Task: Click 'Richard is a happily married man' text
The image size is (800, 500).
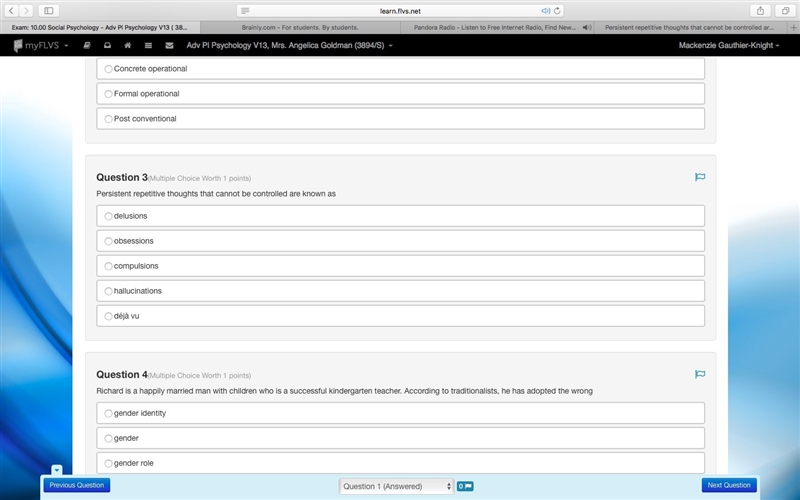Action: [x=344, y=391]
